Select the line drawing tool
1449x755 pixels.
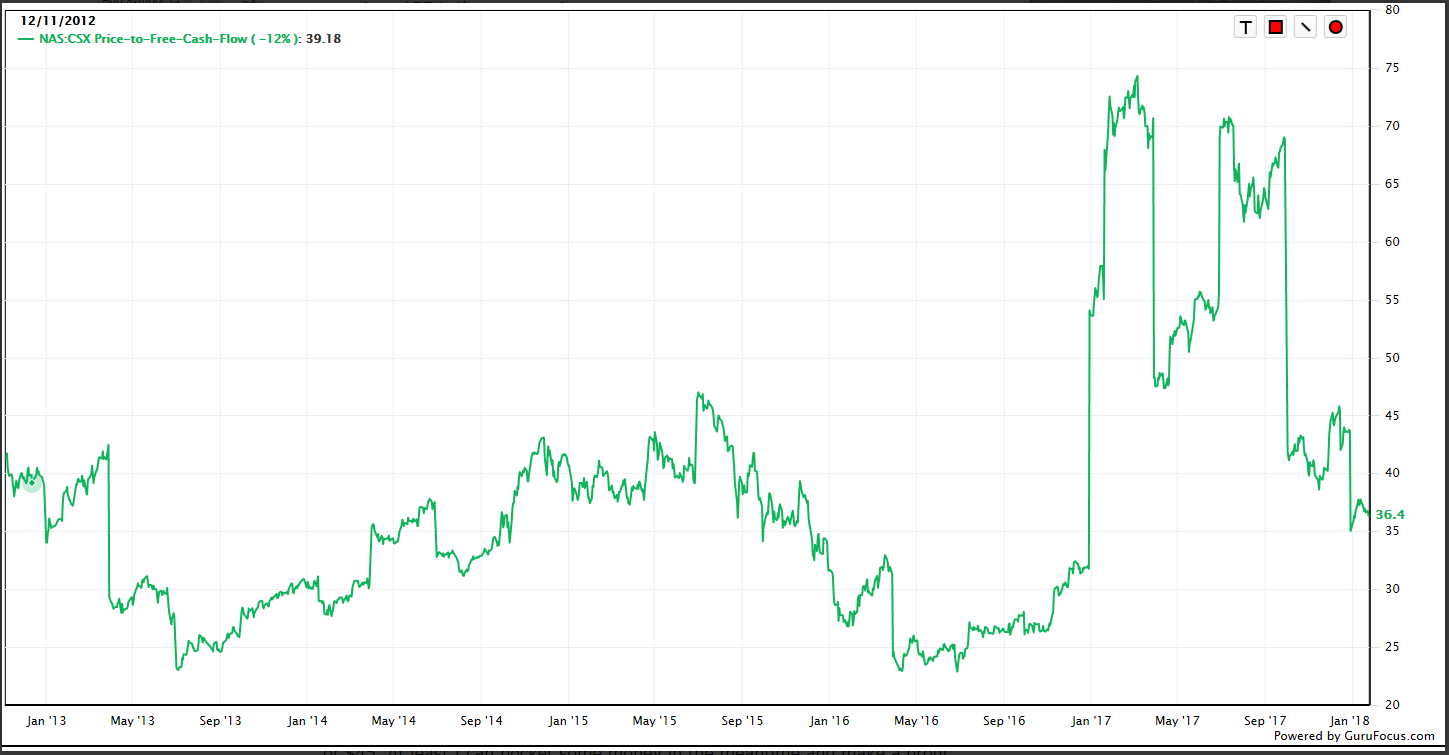[1305, 27]
